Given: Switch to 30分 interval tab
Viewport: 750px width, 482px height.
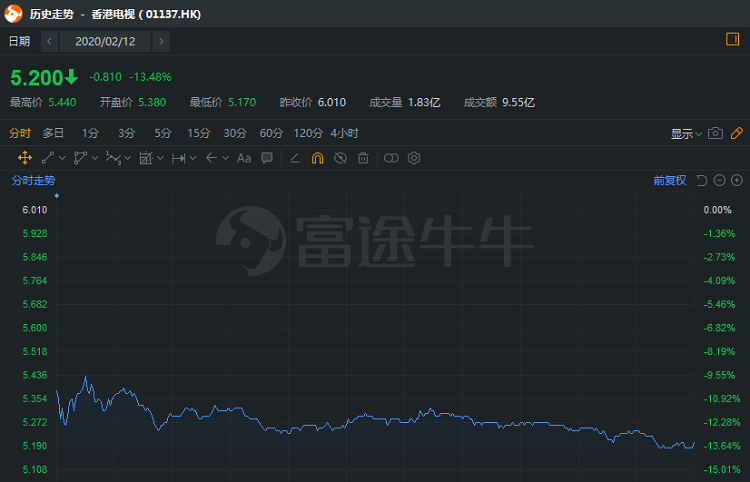Looking at the screenshot, I should 235,133.
